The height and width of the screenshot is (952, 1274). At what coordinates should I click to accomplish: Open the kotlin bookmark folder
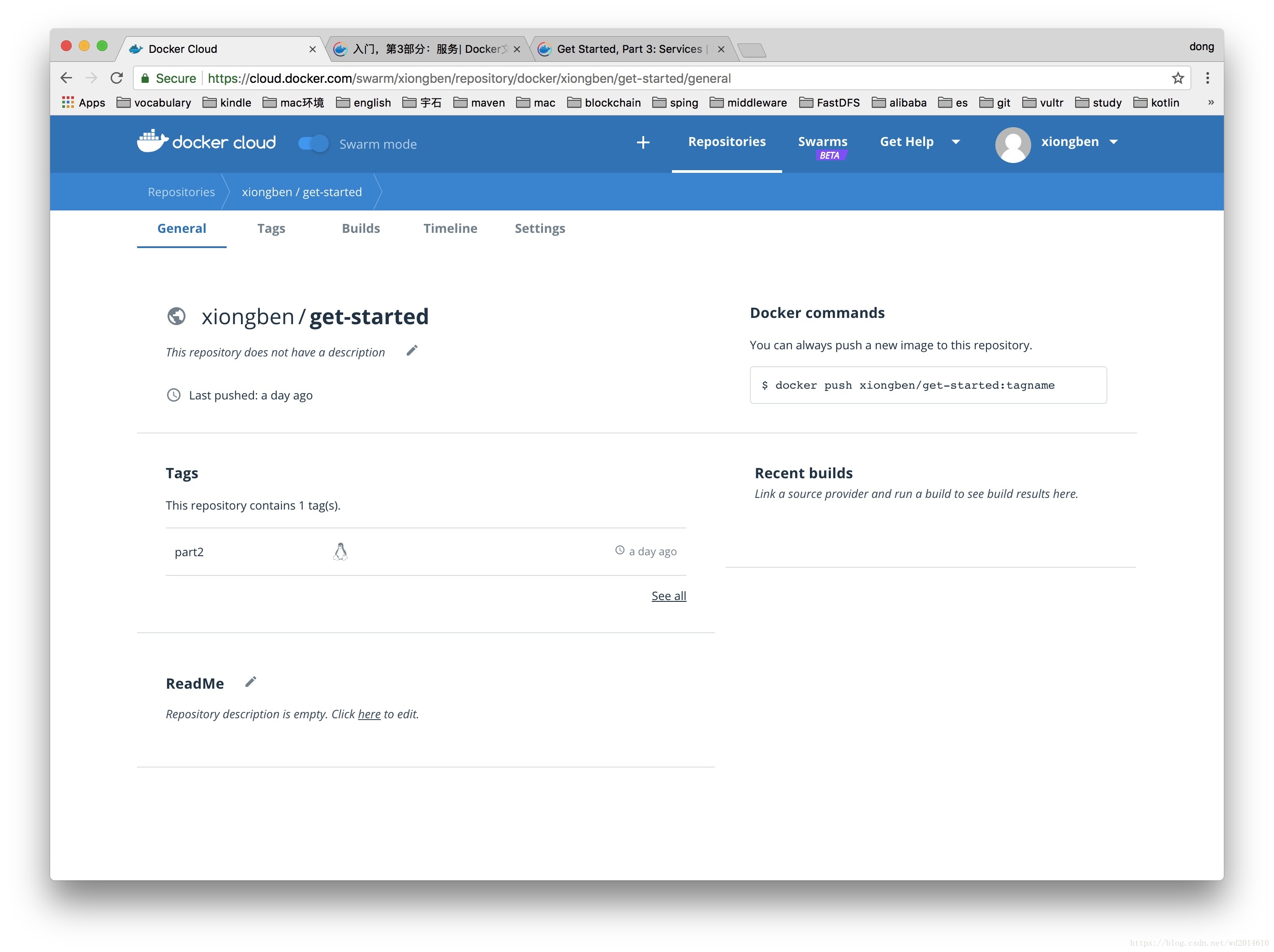[1156, 103]
